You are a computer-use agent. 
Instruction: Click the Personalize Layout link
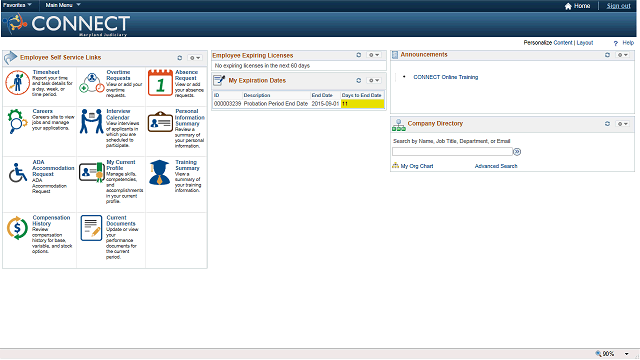click(585, 43)
